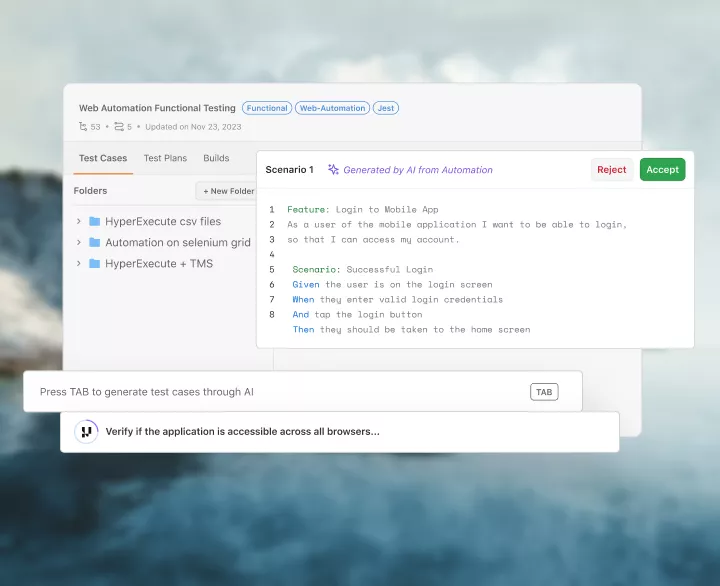
Task: Expand the HyperExecute + TMS folder
Action: click(x=79, y=263)
